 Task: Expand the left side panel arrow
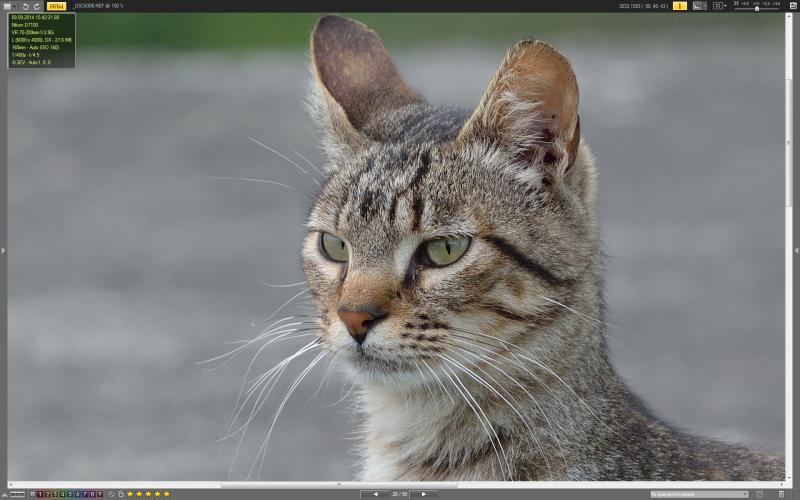pyautogui.click(x=3, y=250)
